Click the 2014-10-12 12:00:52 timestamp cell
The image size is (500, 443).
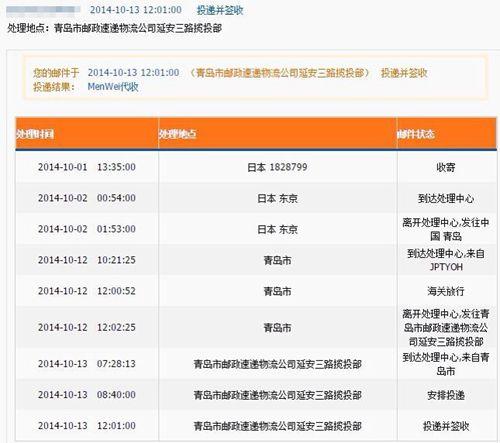[x=87, y=291]
